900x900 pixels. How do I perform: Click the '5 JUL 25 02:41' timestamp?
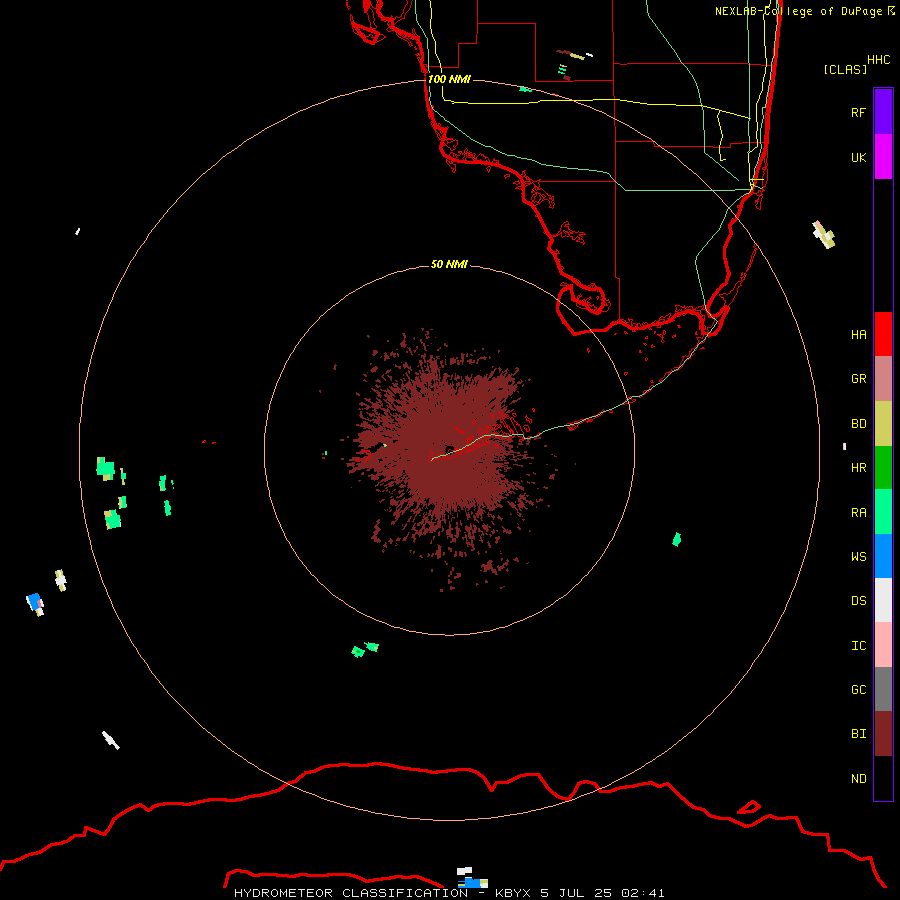click(602, 893)
